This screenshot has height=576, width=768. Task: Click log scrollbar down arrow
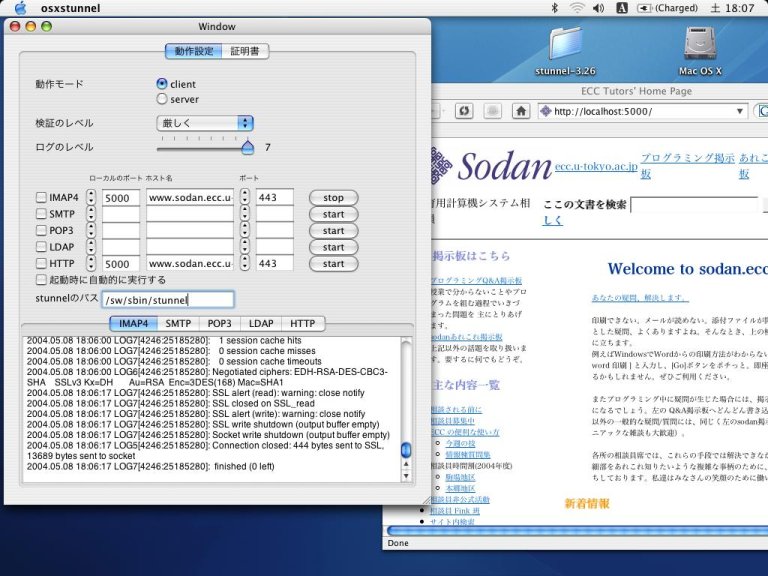[406, 475]
